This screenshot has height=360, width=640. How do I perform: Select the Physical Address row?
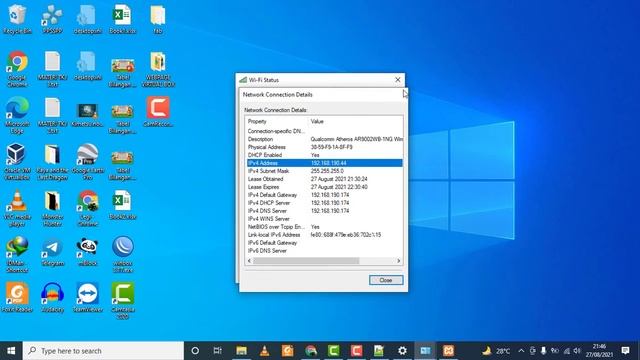[x=324, y=147]
